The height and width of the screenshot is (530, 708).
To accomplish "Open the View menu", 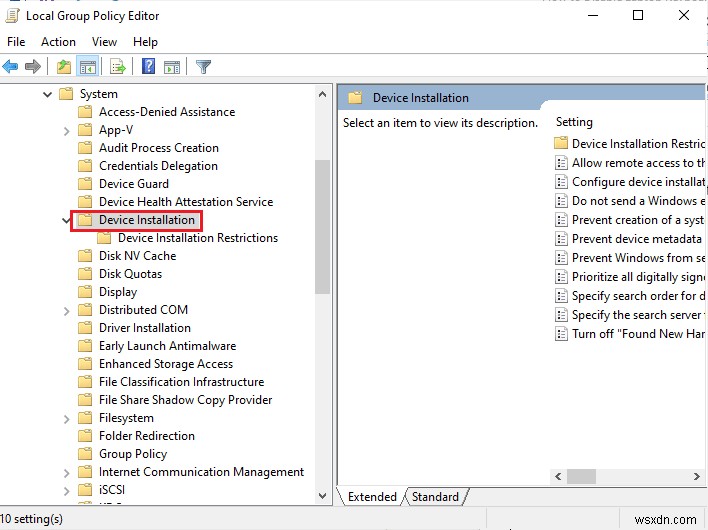I will coord(104,42).
